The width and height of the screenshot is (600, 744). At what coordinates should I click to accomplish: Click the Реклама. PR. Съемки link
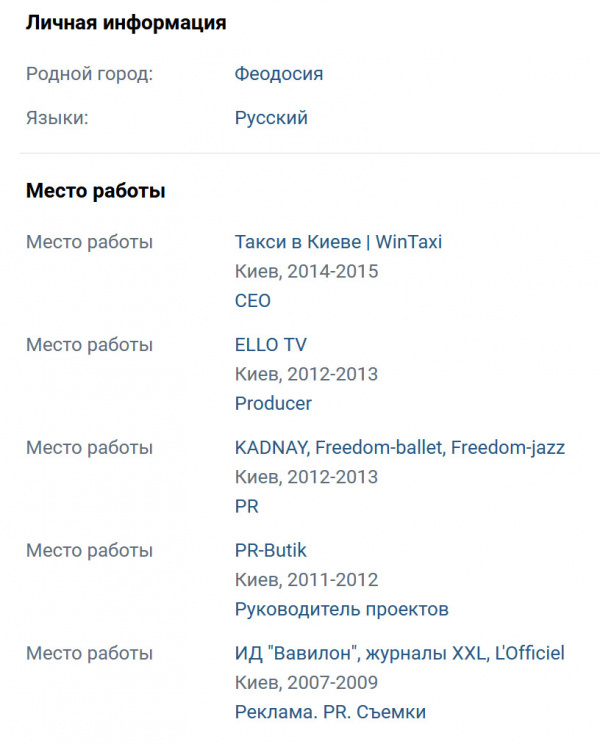click(330, 712)
